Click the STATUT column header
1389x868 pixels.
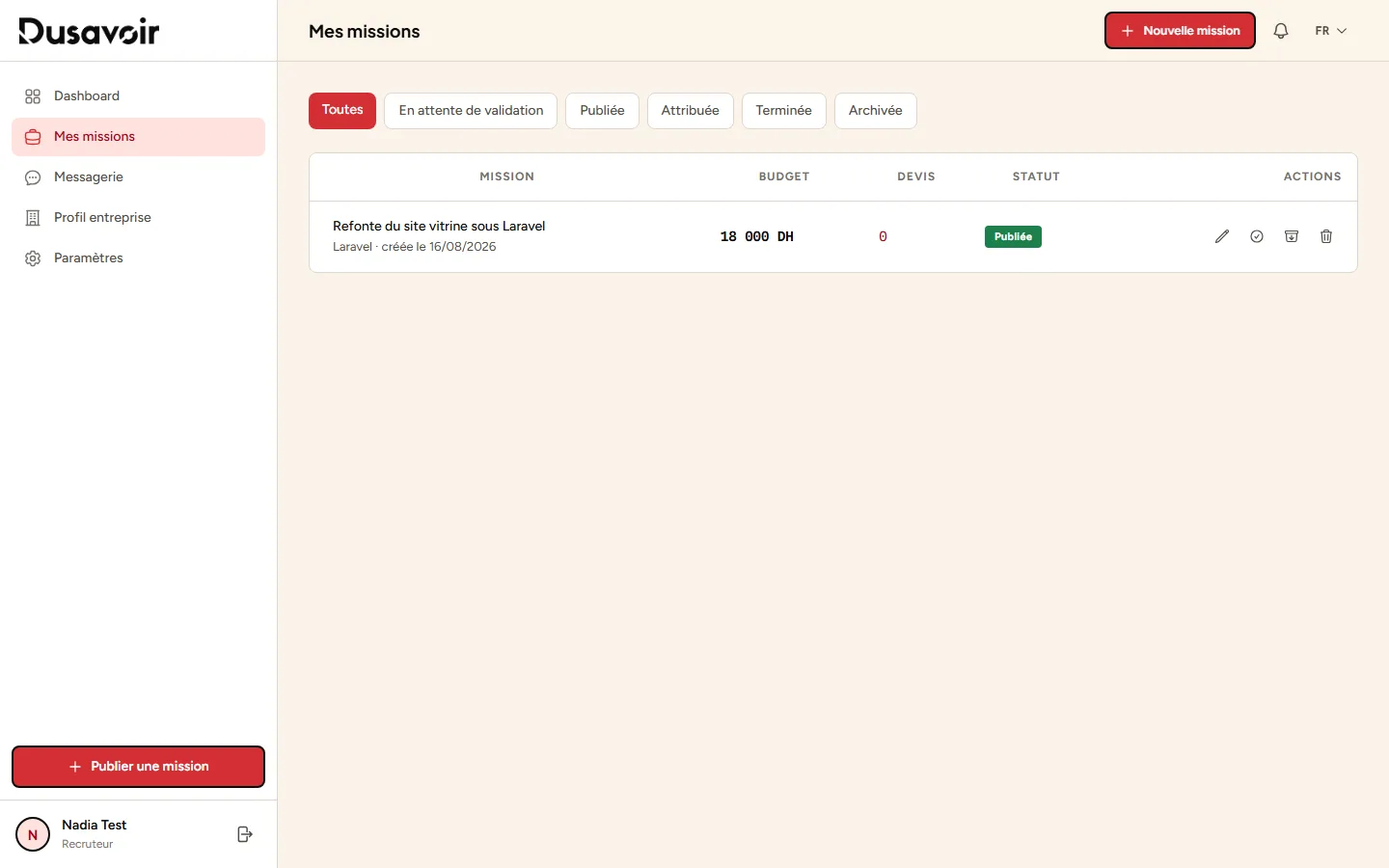coord(1036,176)
